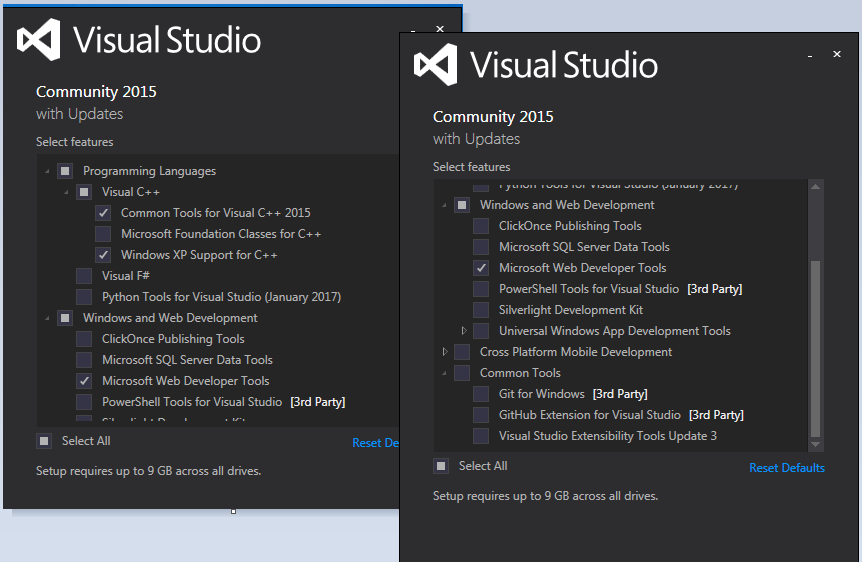Select 'Visual F#' row text
The width and height of the screenshot is (862, 564).
pos(125,276)
